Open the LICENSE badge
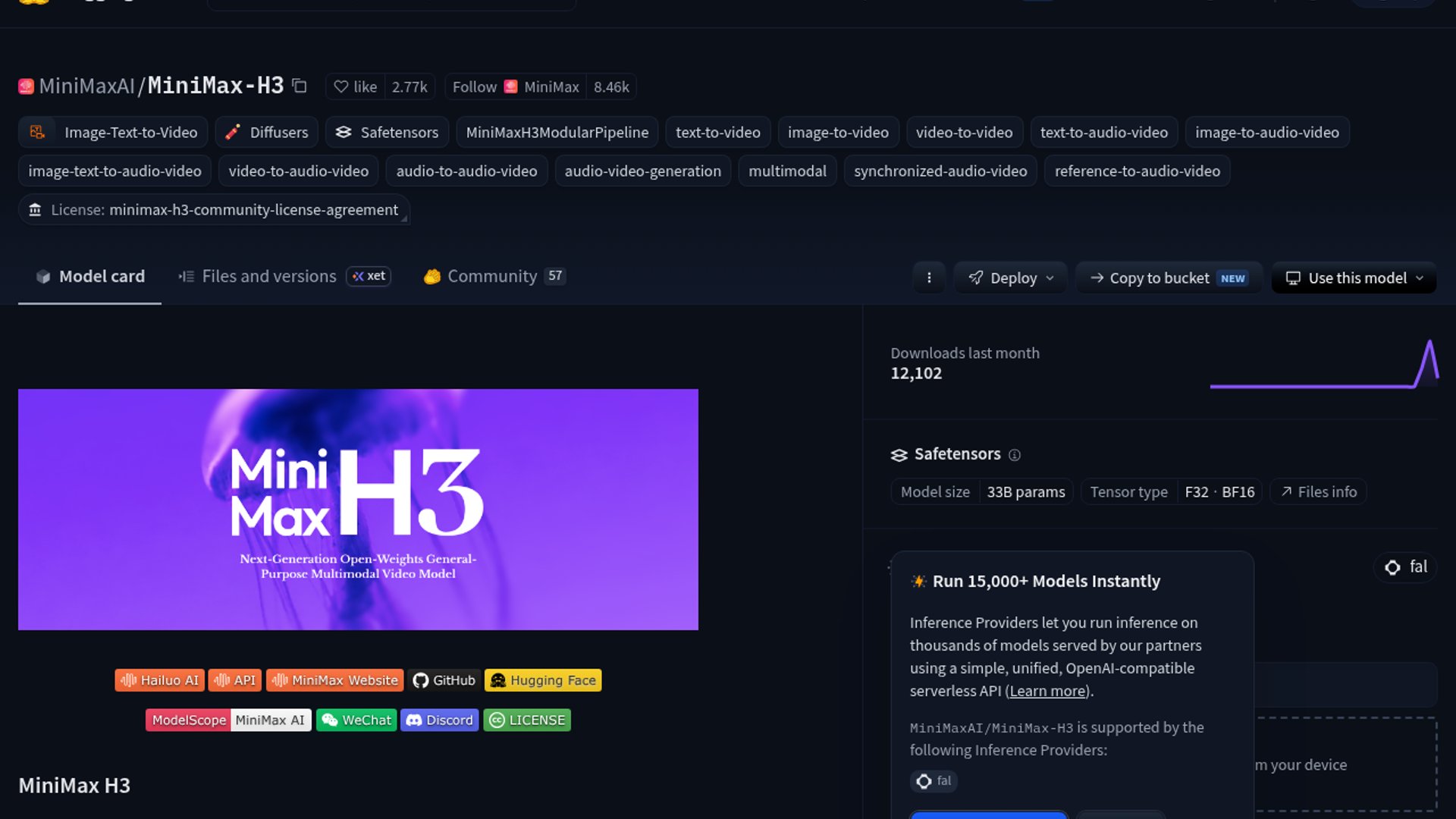The height and width of the screenshot is (819, 1456). tap(527, 720)
